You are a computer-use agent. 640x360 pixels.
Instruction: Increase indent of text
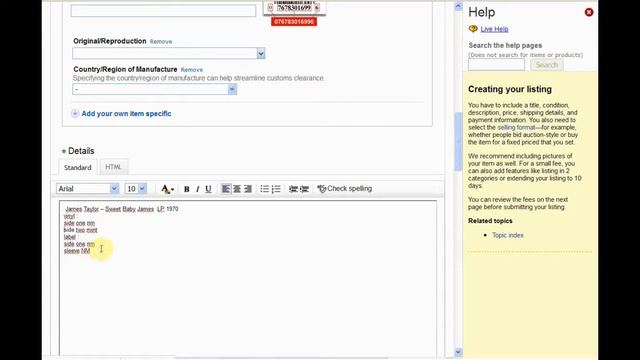click(304, 189)
